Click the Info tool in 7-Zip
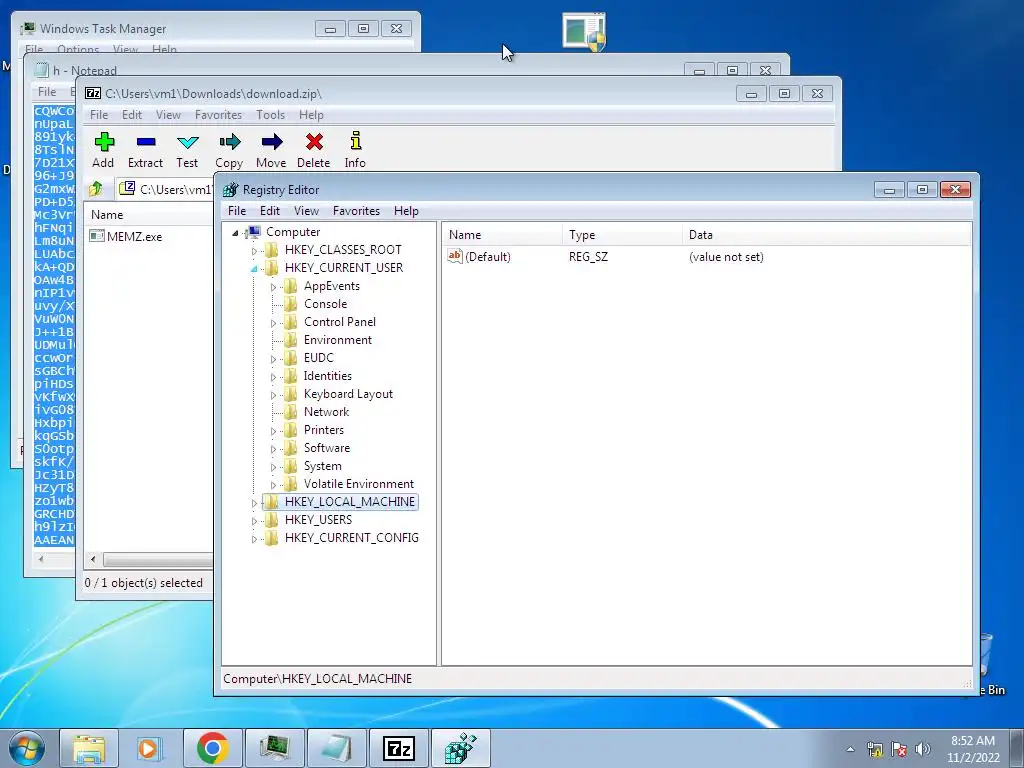This screenshot has height=768, width=1024. coord(355,150)
